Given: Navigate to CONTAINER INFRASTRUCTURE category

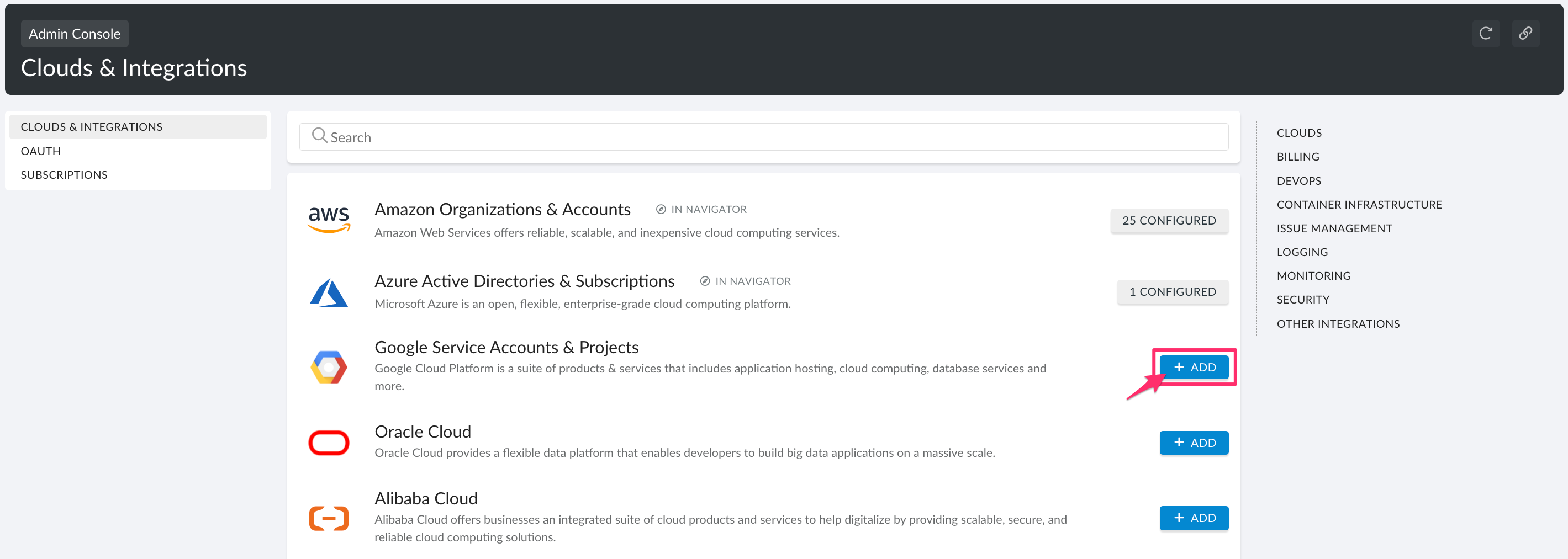Looking at the screenshot, I should pyautogui.click(x=1359, y=204).
